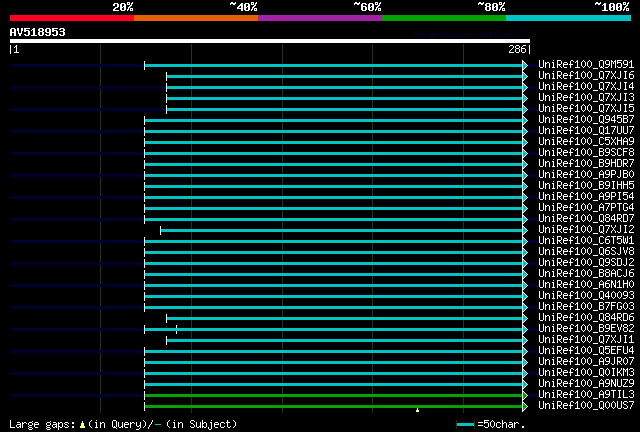Click the yellow query gap marker under Q00US7 bar
This screenshot has width=640, height=432.
pyautogui.click(x=417, y=410)
